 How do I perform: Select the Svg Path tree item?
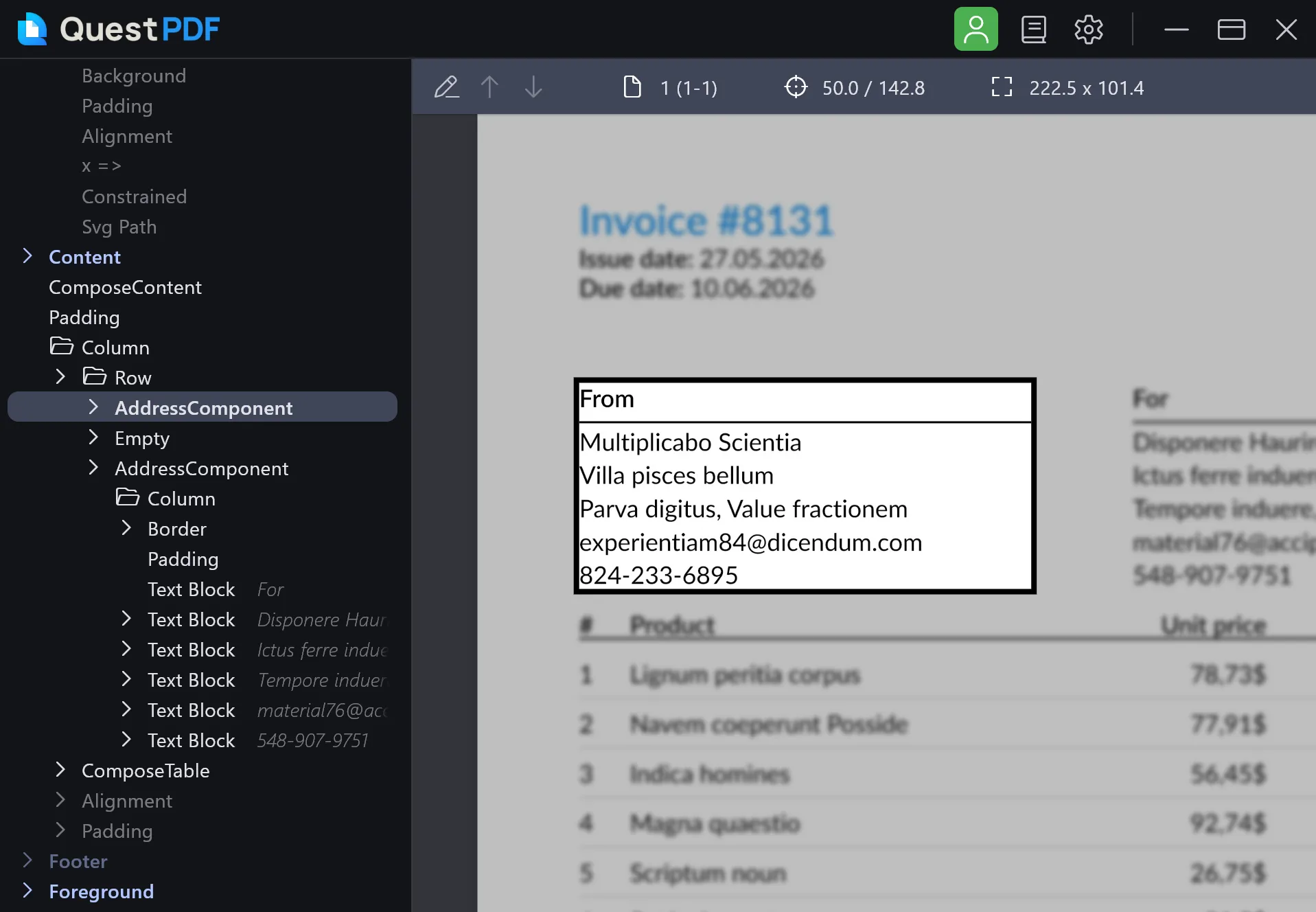tap(119, 227)
